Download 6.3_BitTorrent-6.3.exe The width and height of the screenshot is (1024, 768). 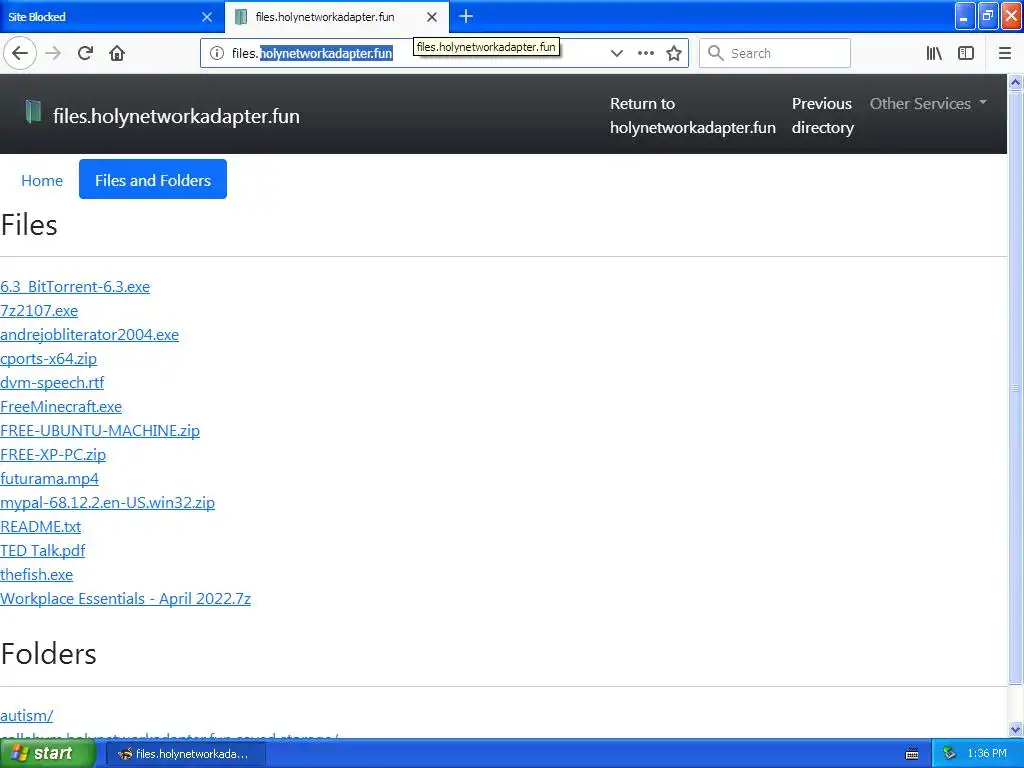click(x=75, y=287)
